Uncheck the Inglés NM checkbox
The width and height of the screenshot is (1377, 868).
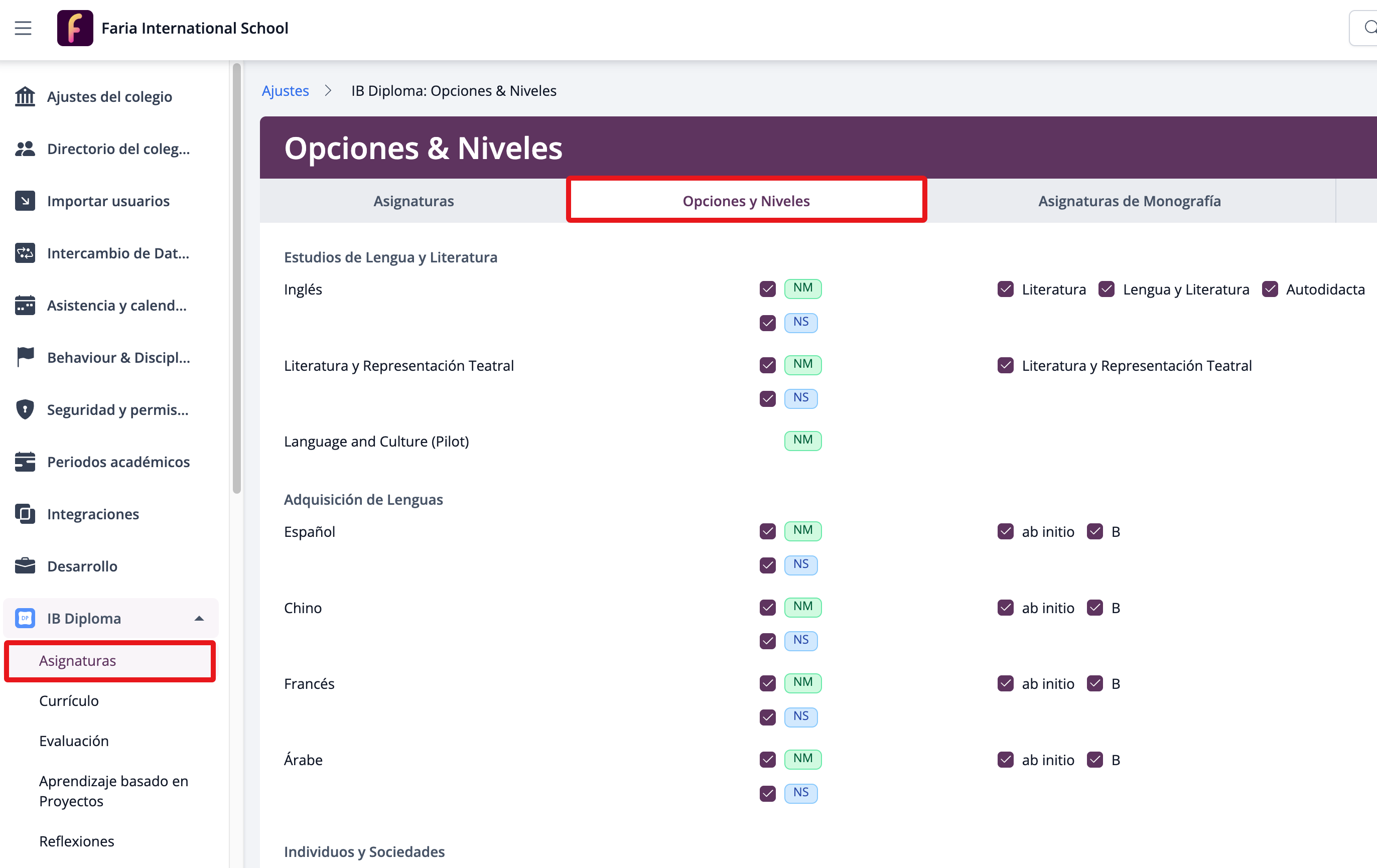[767, 289]
